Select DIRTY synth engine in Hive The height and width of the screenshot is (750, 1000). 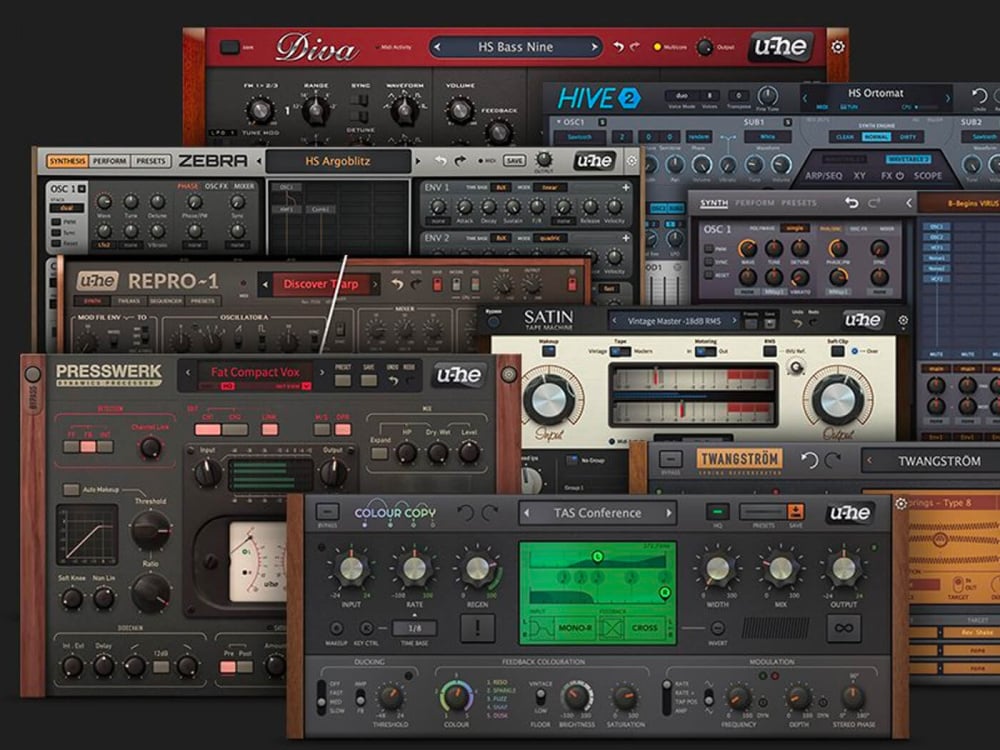[908, 136]
